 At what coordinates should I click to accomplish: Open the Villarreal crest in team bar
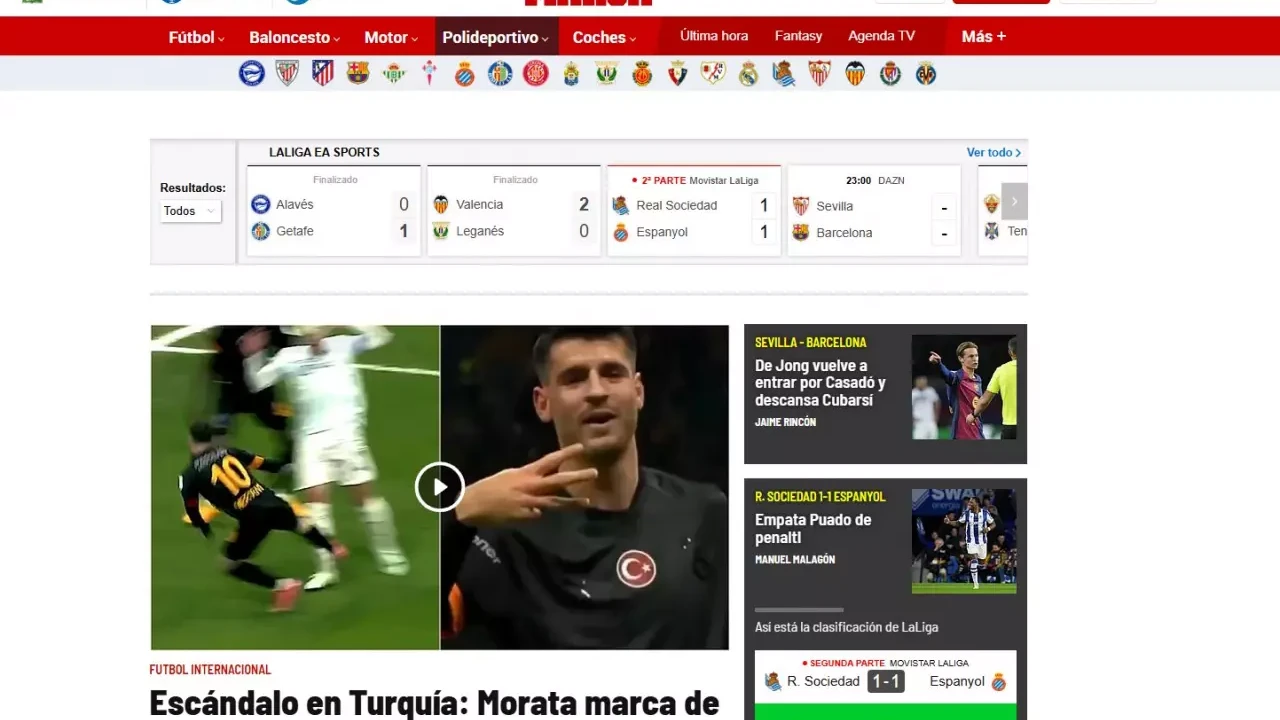pos(926,73)
